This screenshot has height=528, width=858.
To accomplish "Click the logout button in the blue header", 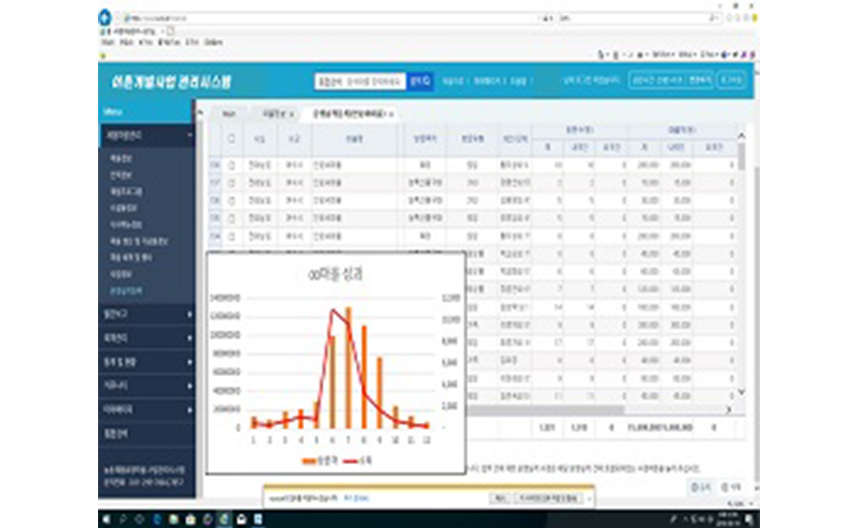I will click(x=731, y=80).
